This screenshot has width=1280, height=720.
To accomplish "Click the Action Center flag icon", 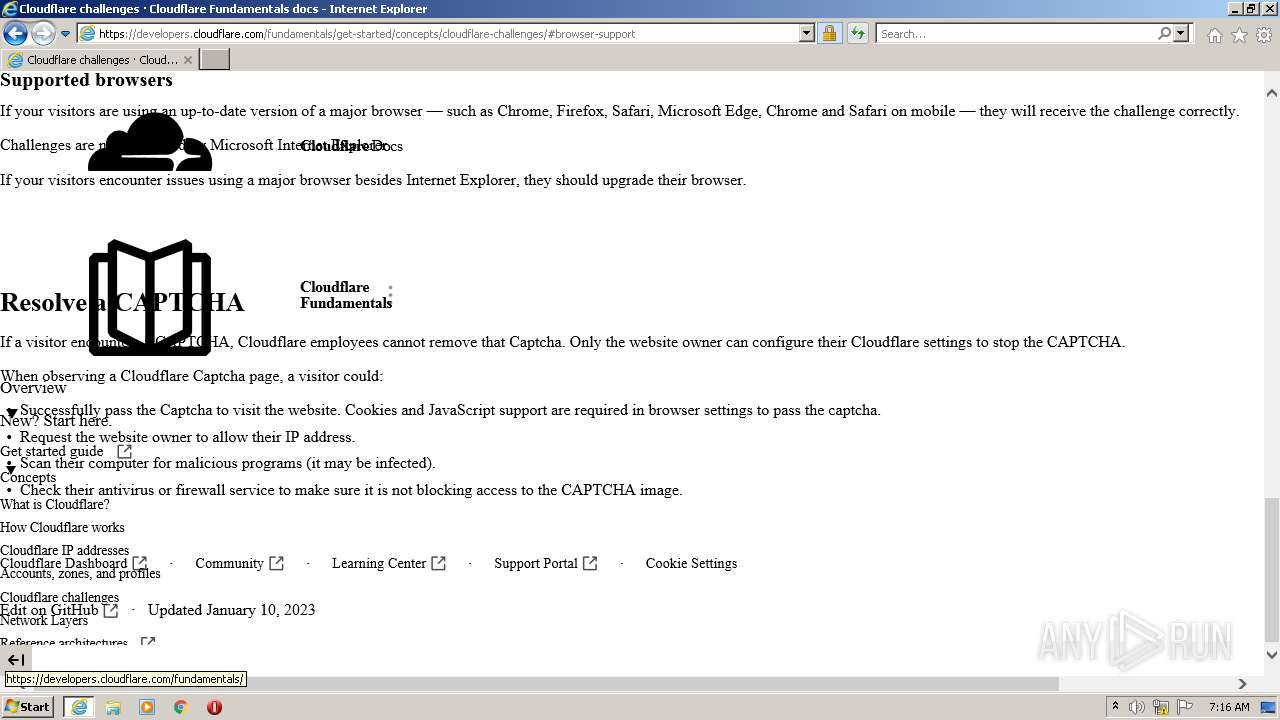I will [1186, 707].
